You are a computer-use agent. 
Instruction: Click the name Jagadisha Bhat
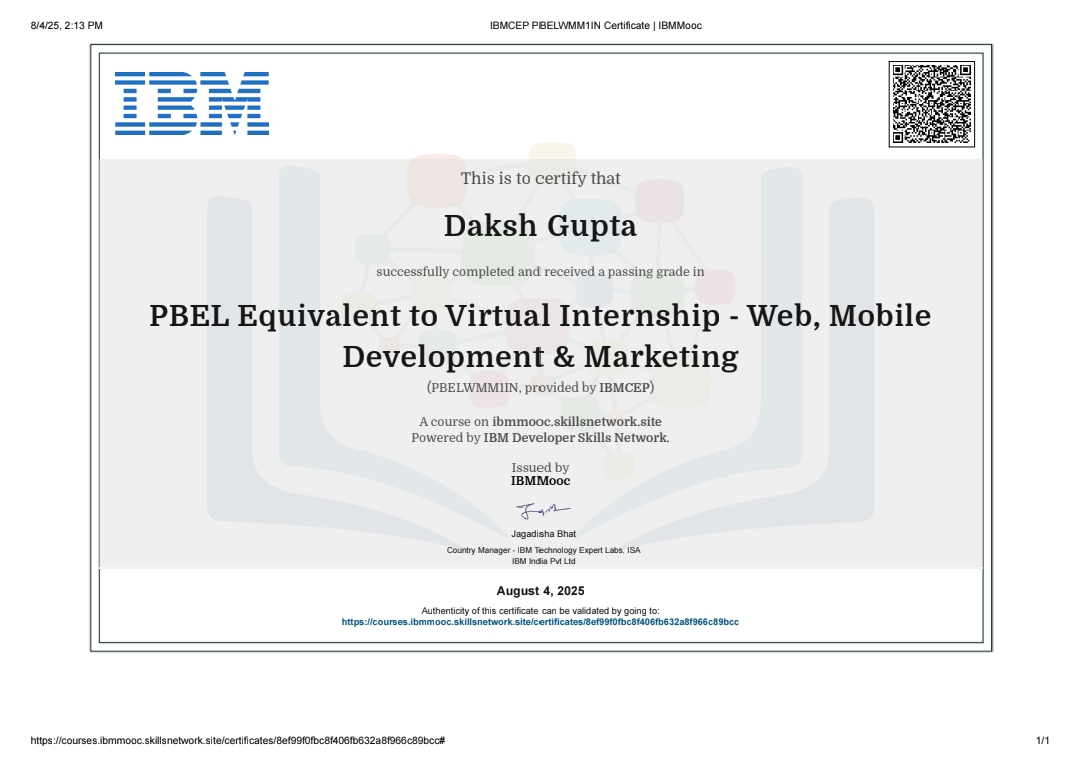pyautogui.click(x=543, y=534)
